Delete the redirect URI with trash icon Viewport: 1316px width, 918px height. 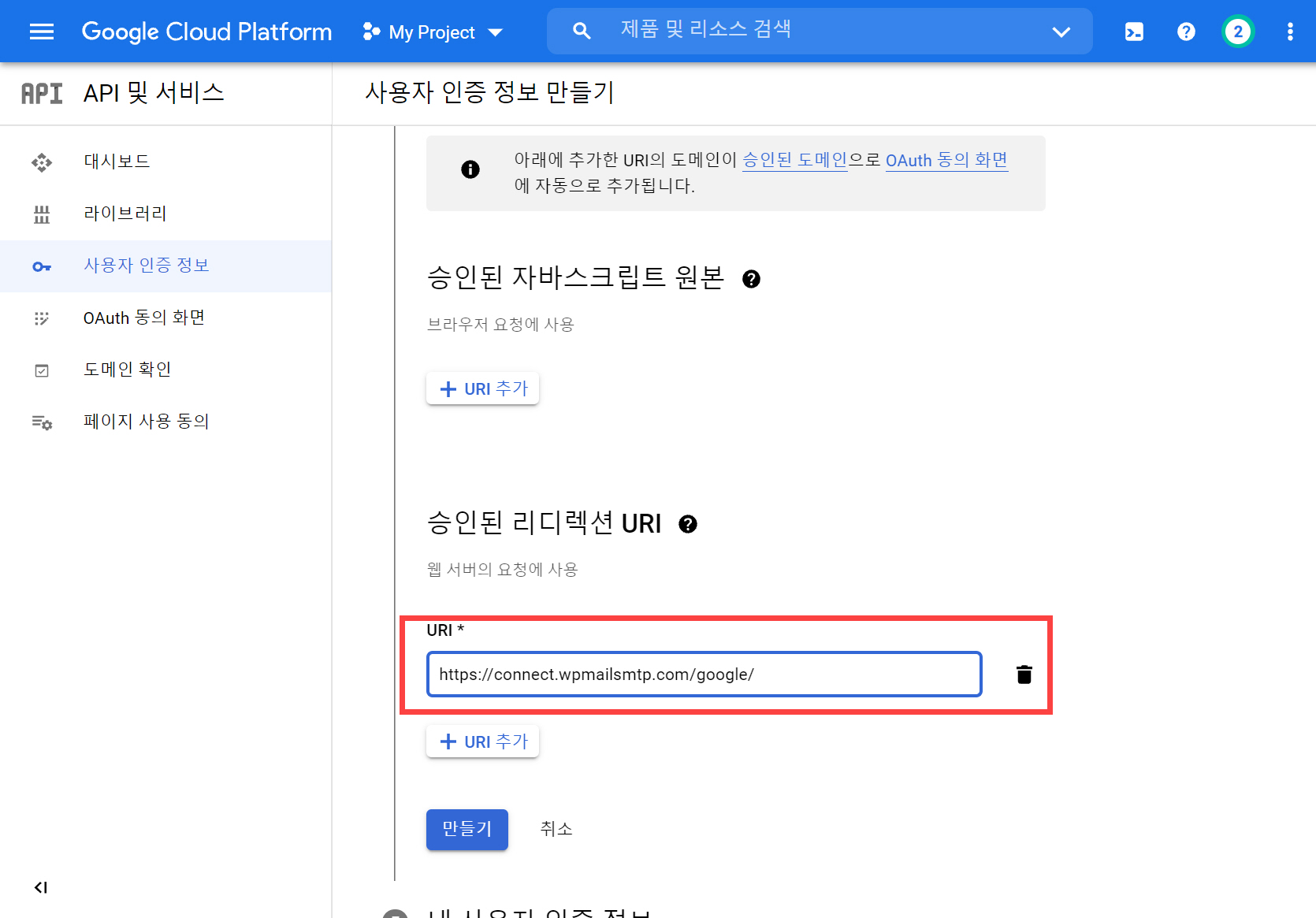pos(1024,675)
